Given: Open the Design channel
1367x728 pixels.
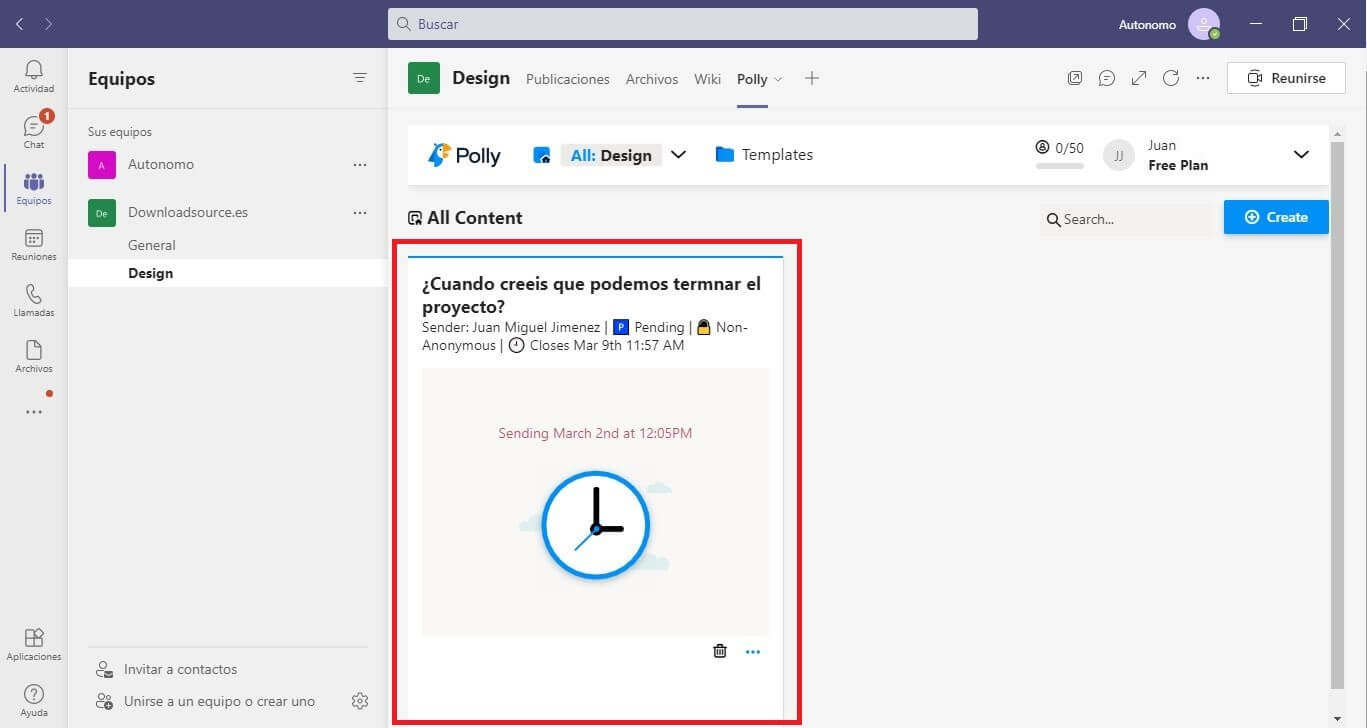Looking at the screenshot, I should pos(227,273).
